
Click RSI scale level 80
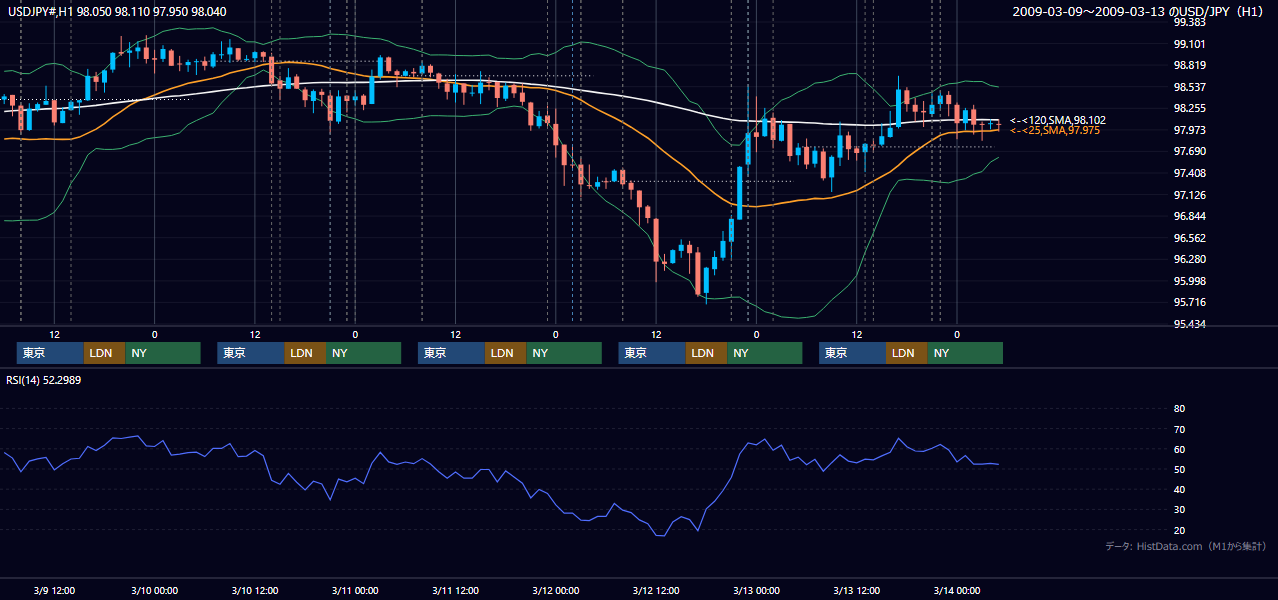tap(1179, 409)
